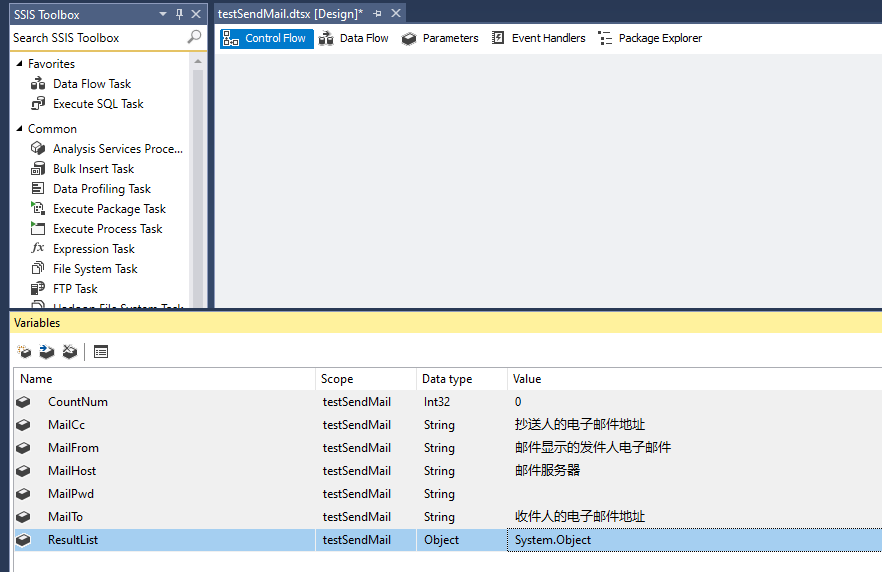Select the Execute Process Task icon
This screenshot has height=572, width=882.
(x=38, y=228)
